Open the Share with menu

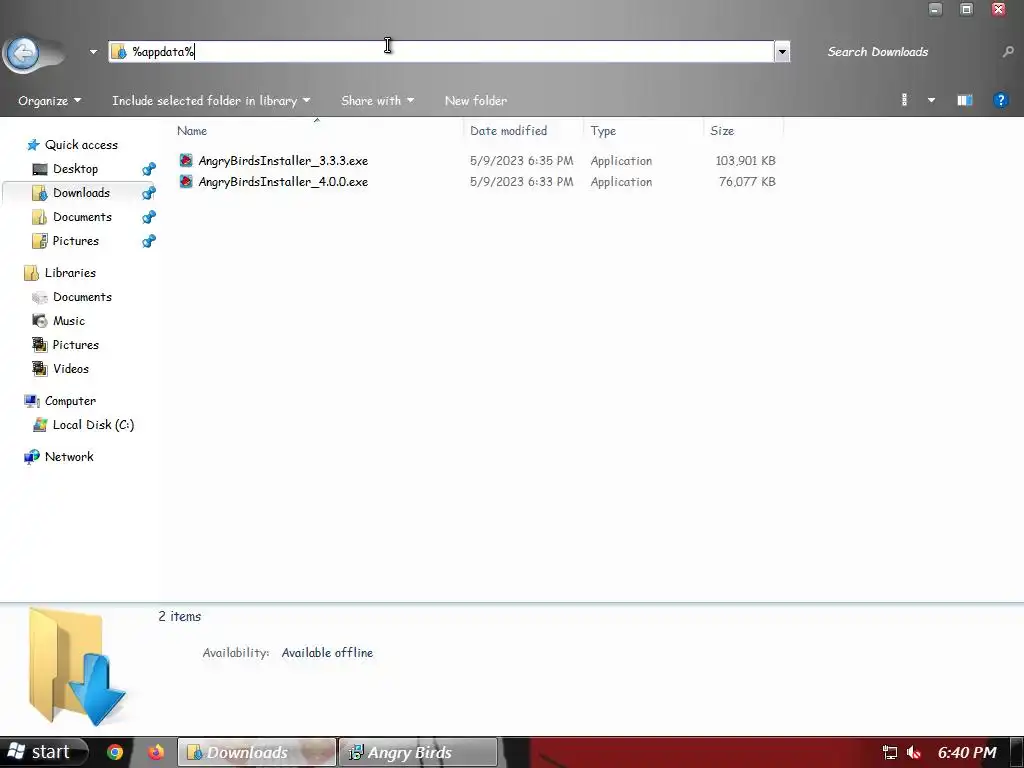tap(377, 101)
